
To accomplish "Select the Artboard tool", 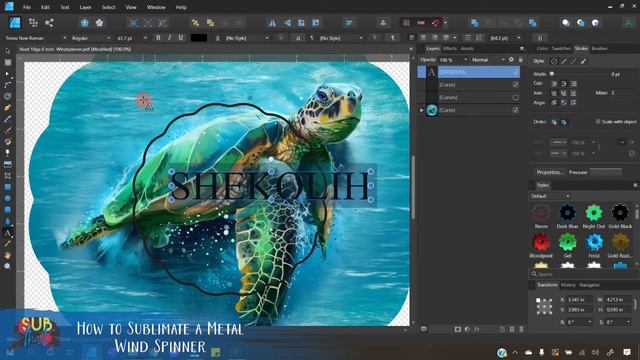I will point(7,62).
